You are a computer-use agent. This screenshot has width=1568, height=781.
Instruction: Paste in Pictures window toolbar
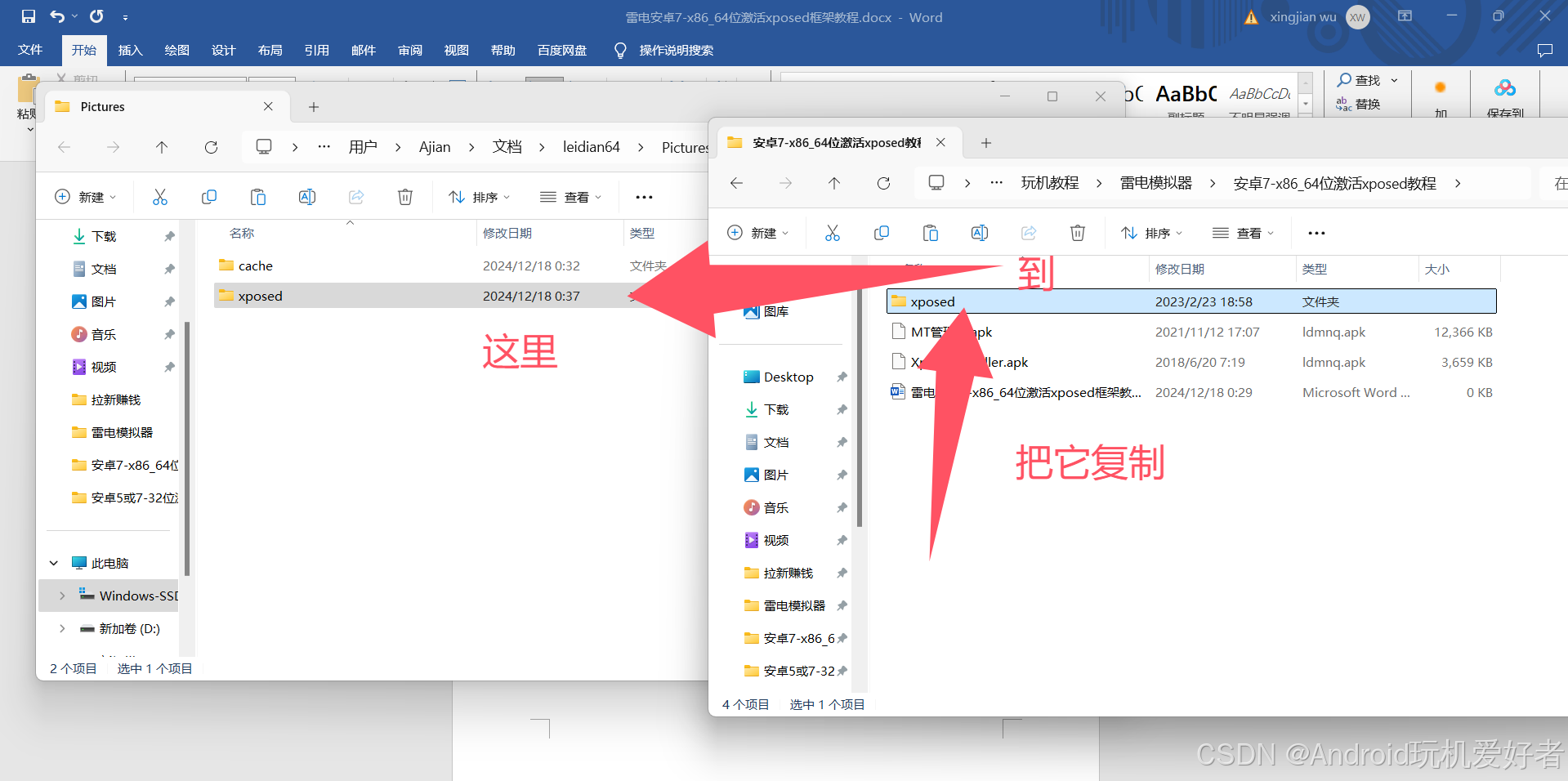[258, 197]
